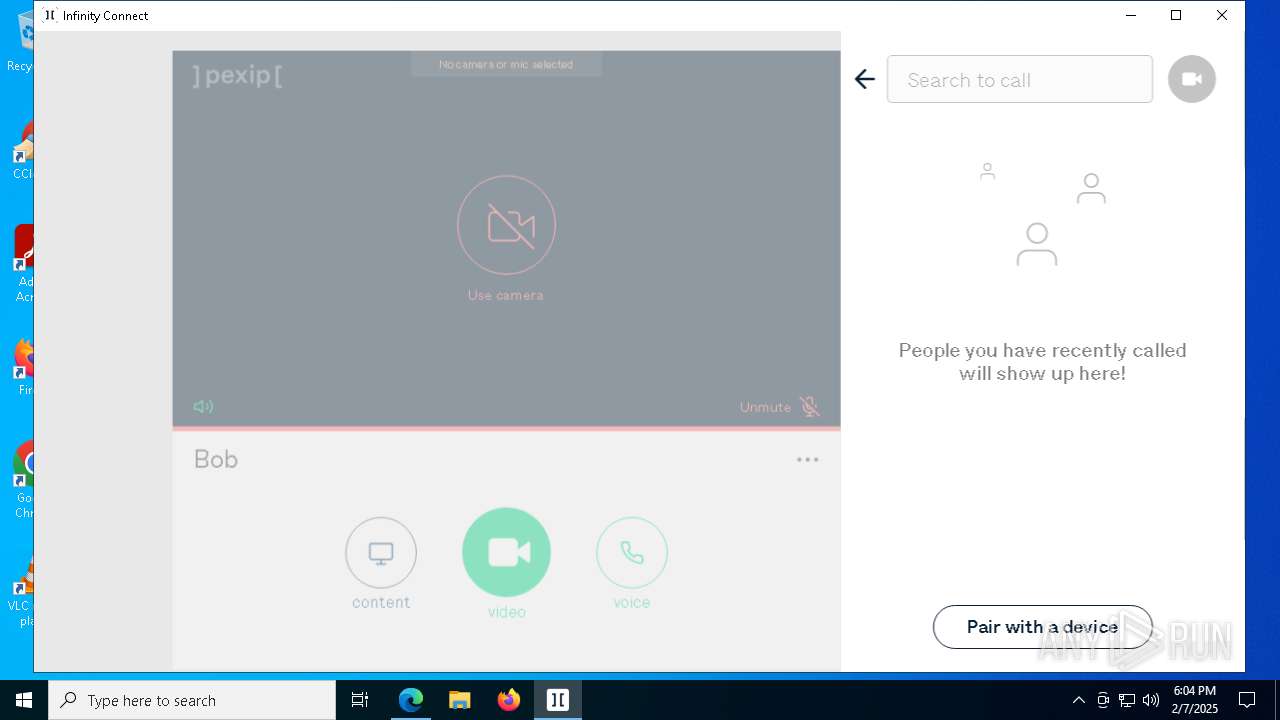Click the camera call button beside search
This screenshot has width=1280, height=720.
(1191, 79)
